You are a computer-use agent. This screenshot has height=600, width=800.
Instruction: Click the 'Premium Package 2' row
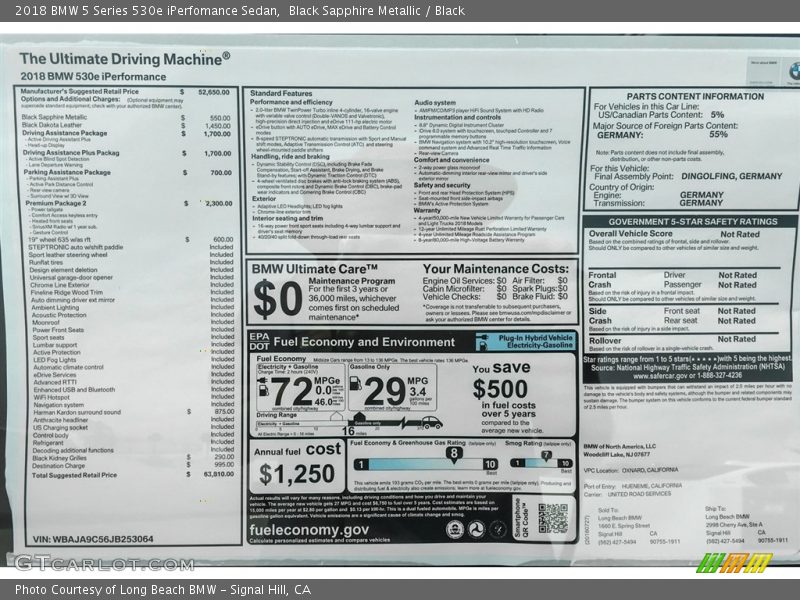129,203
